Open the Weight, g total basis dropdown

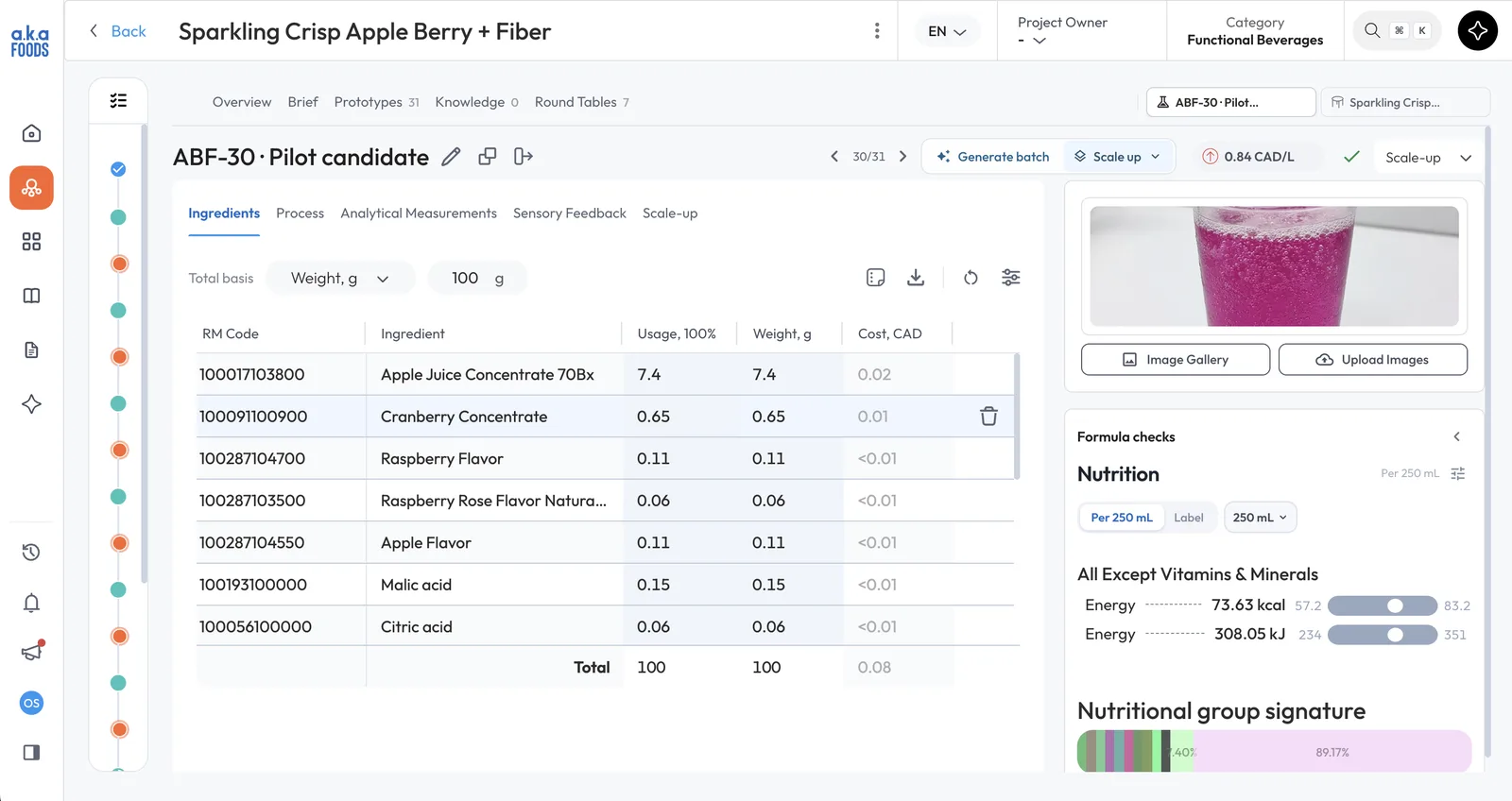(x=340, y=278)
